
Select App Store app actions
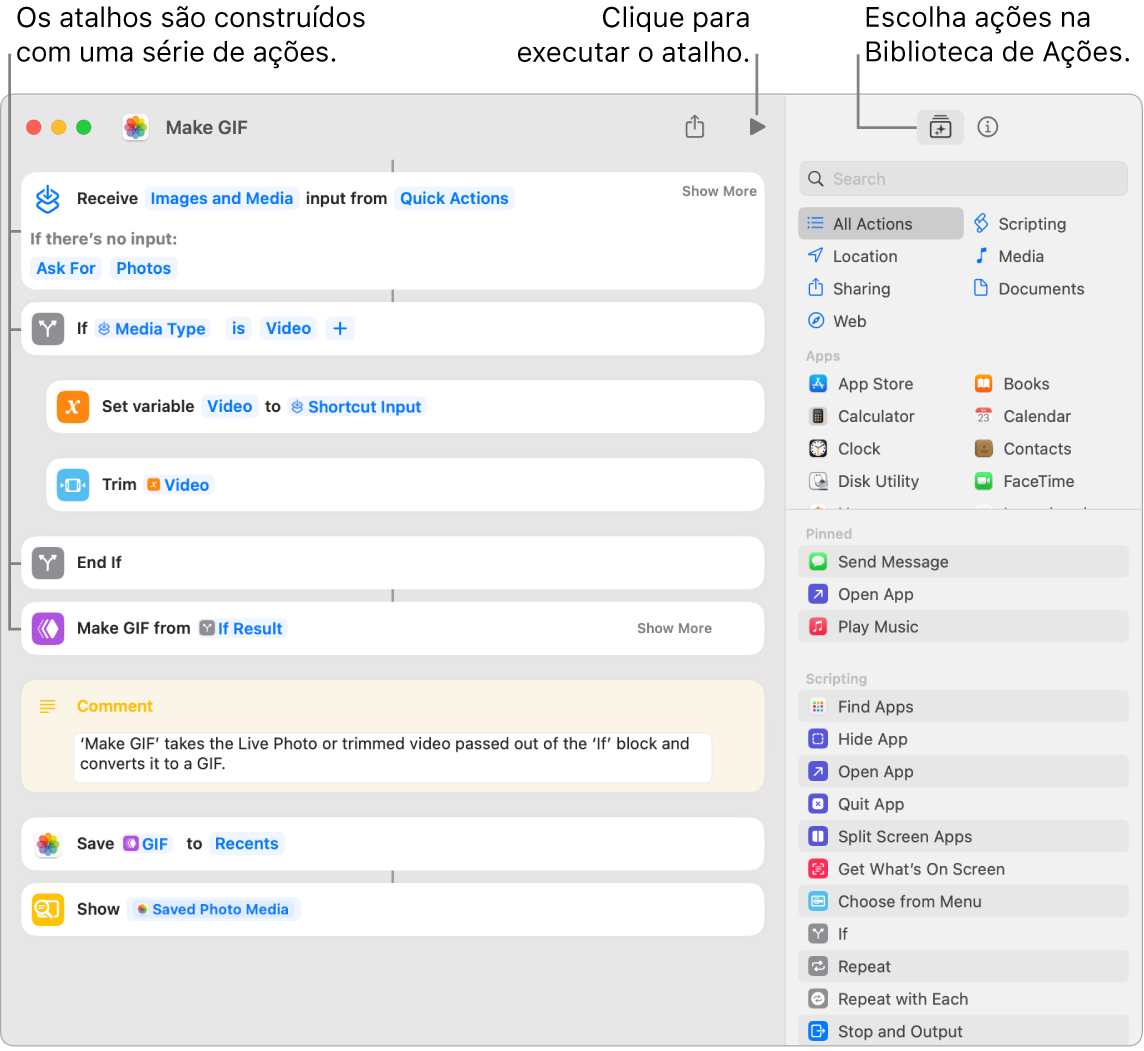click(875, 383)
